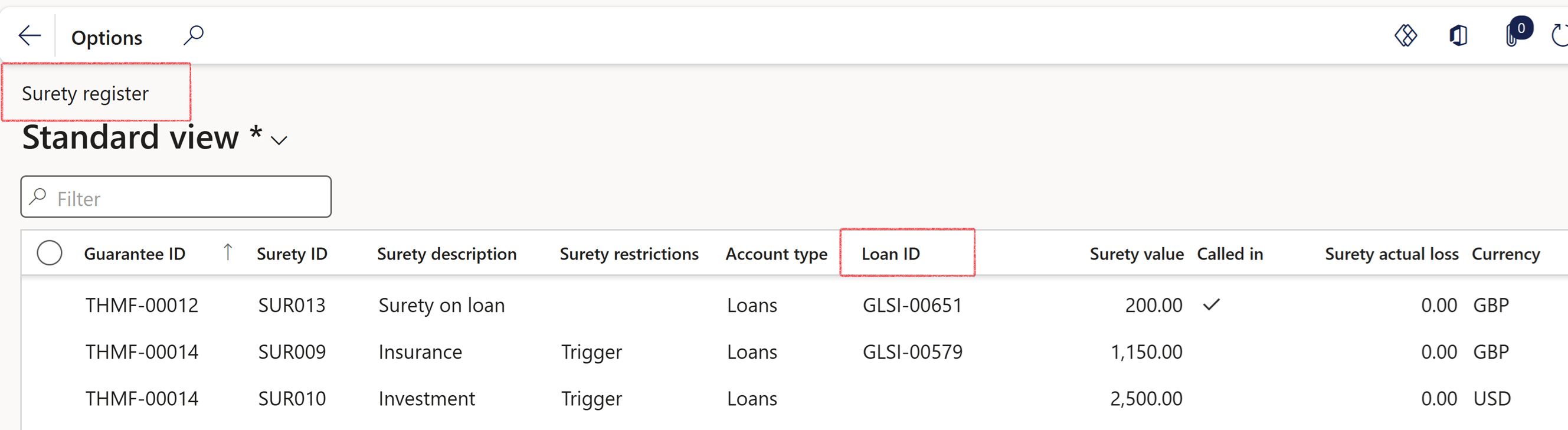Screen dimensions: 1568x430
Task: Toggle Called in checkmark for SUR013
Action: point(1212,305)
